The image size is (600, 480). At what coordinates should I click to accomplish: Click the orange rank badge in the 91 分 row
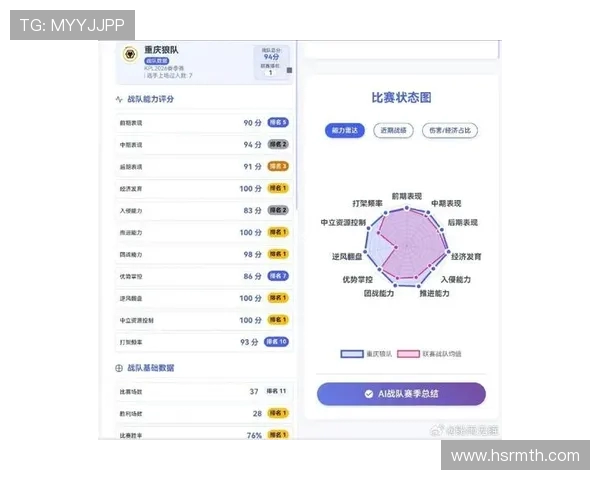(278, 166)
